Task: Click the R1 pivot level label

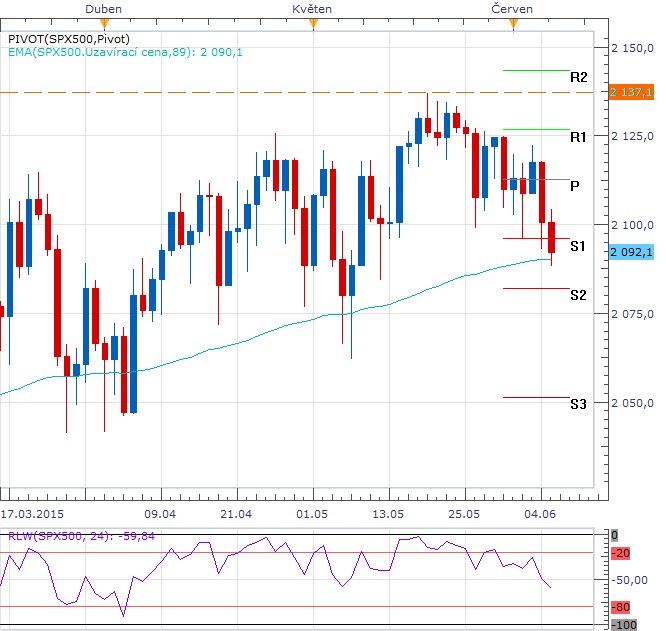Action: click(578, 137)
